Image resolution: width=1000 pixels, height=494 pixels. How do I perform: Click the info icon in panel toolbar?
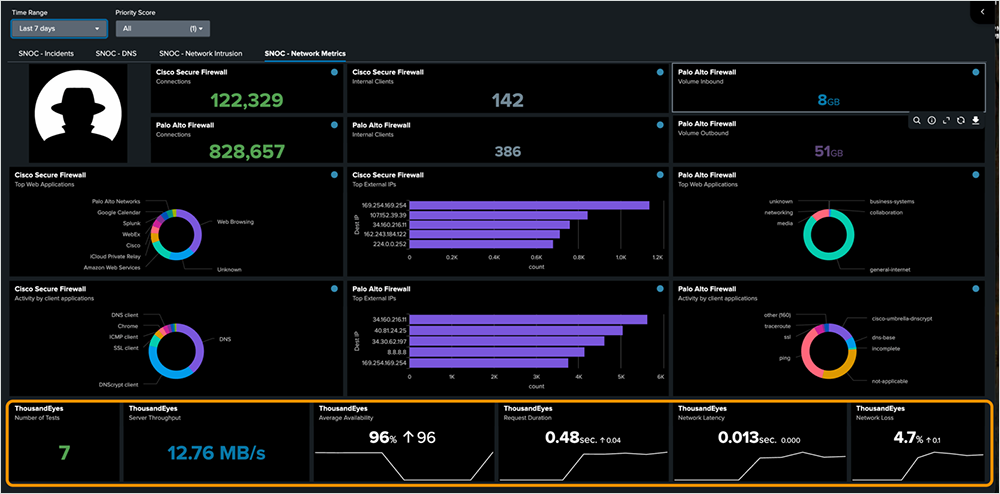[931, 120]
